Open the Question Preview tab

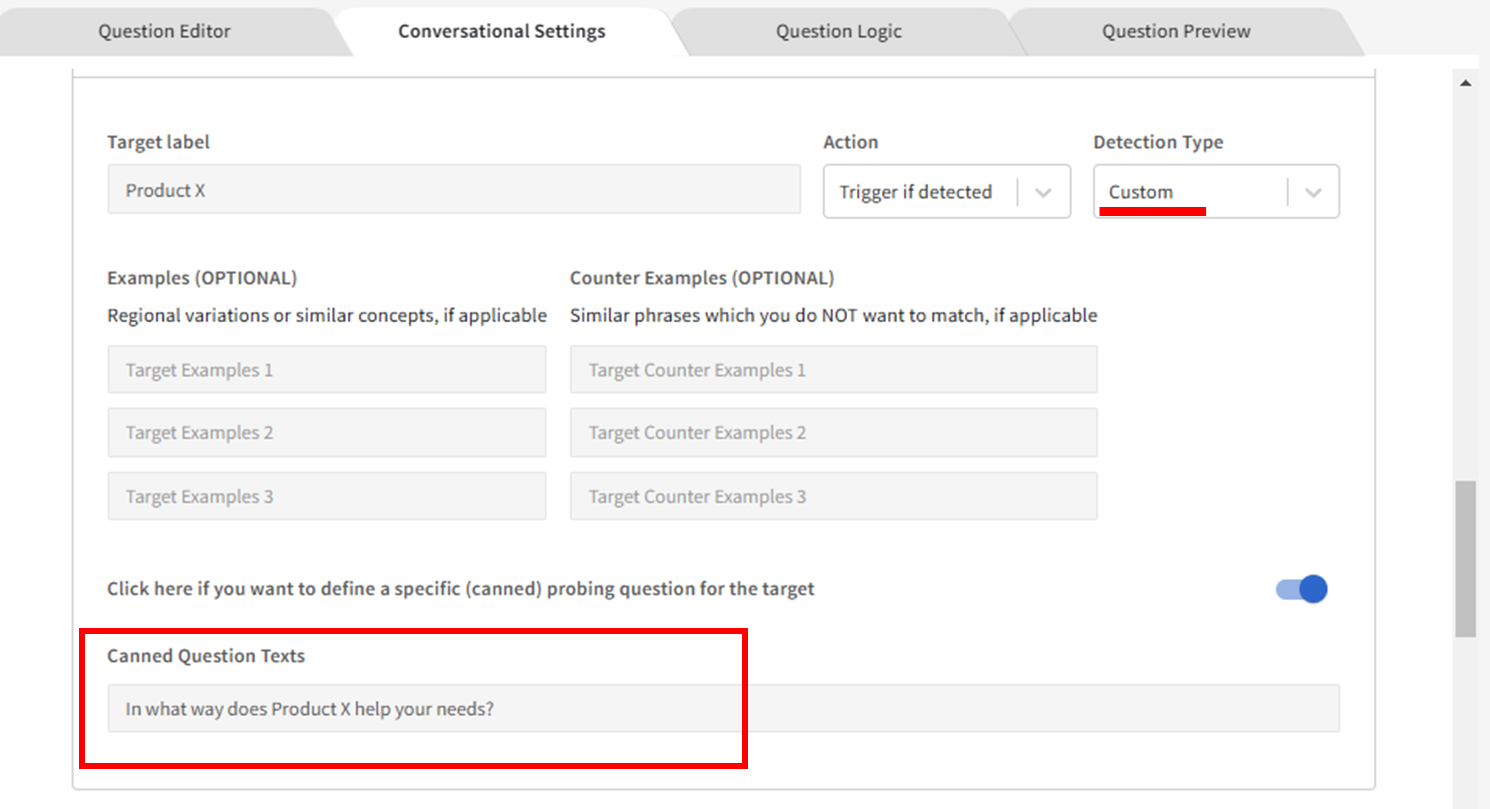point(1175,31)
